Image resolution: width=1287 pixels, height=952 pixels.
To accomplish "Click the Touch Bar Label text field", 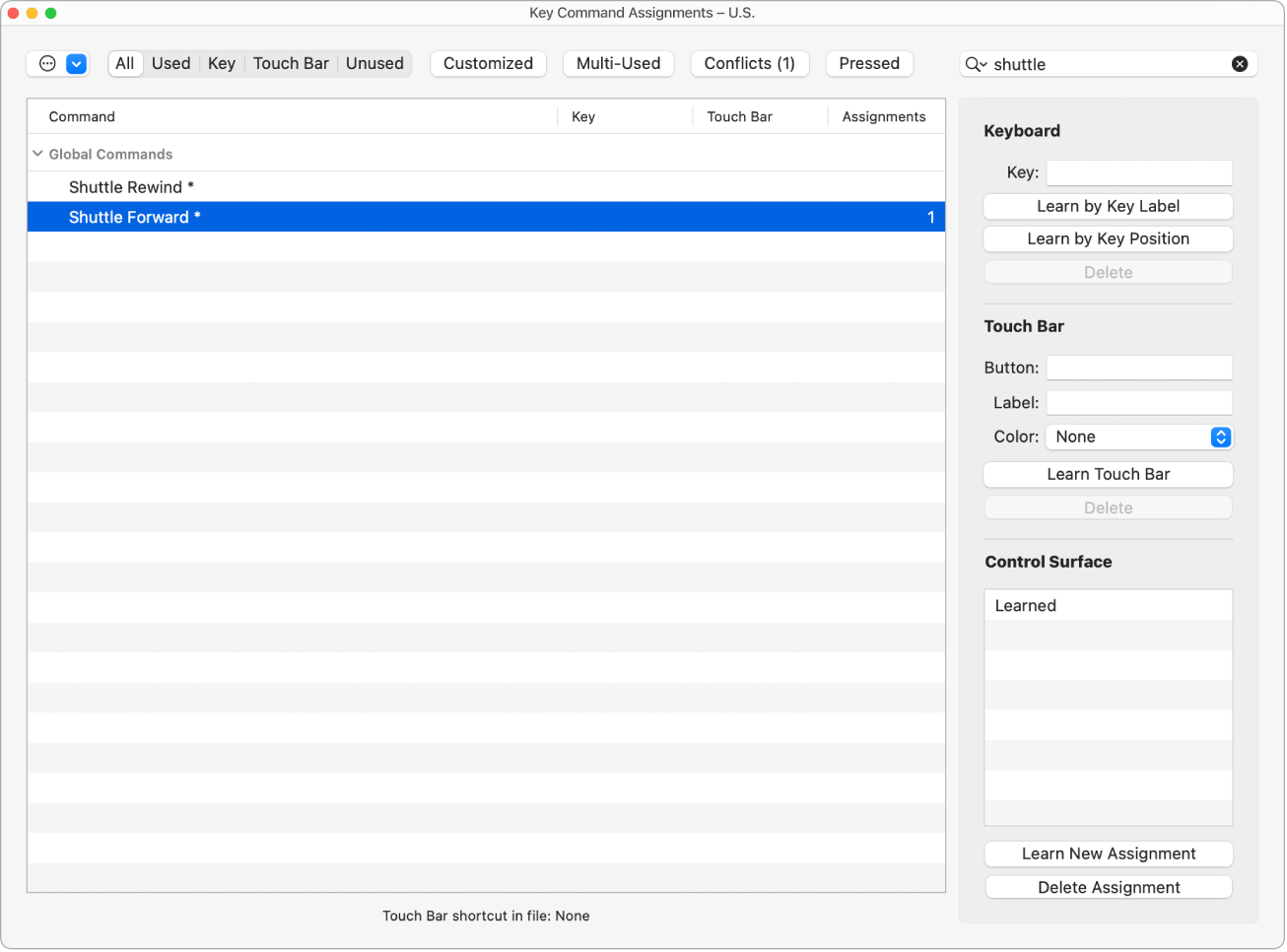I will tap(1139, 403).
